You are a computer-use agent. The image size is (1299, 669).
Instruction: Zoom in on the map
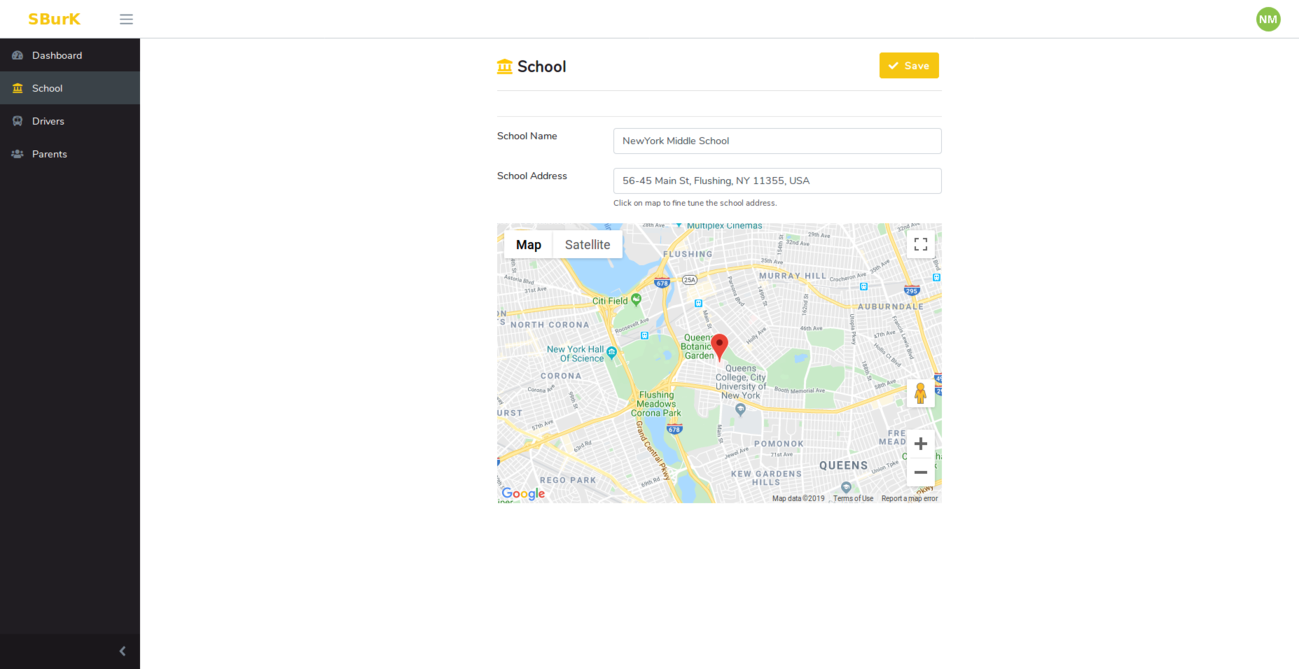pyautogui.click(x=921, y=444)
